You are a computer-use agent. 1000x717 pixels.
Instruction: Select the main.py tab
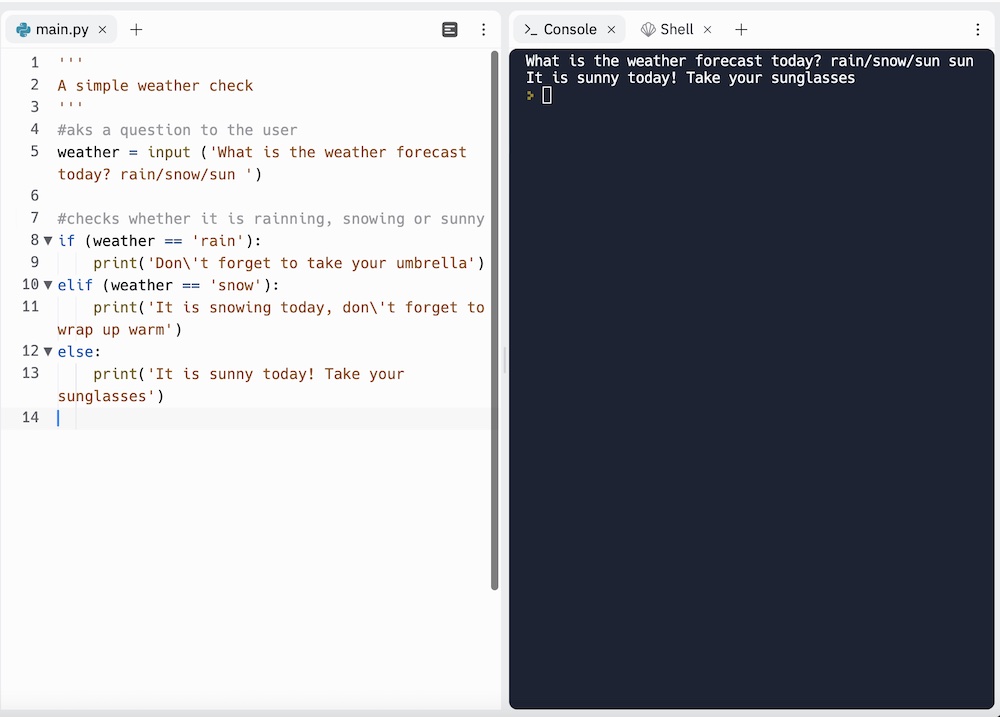click(60, 29)
